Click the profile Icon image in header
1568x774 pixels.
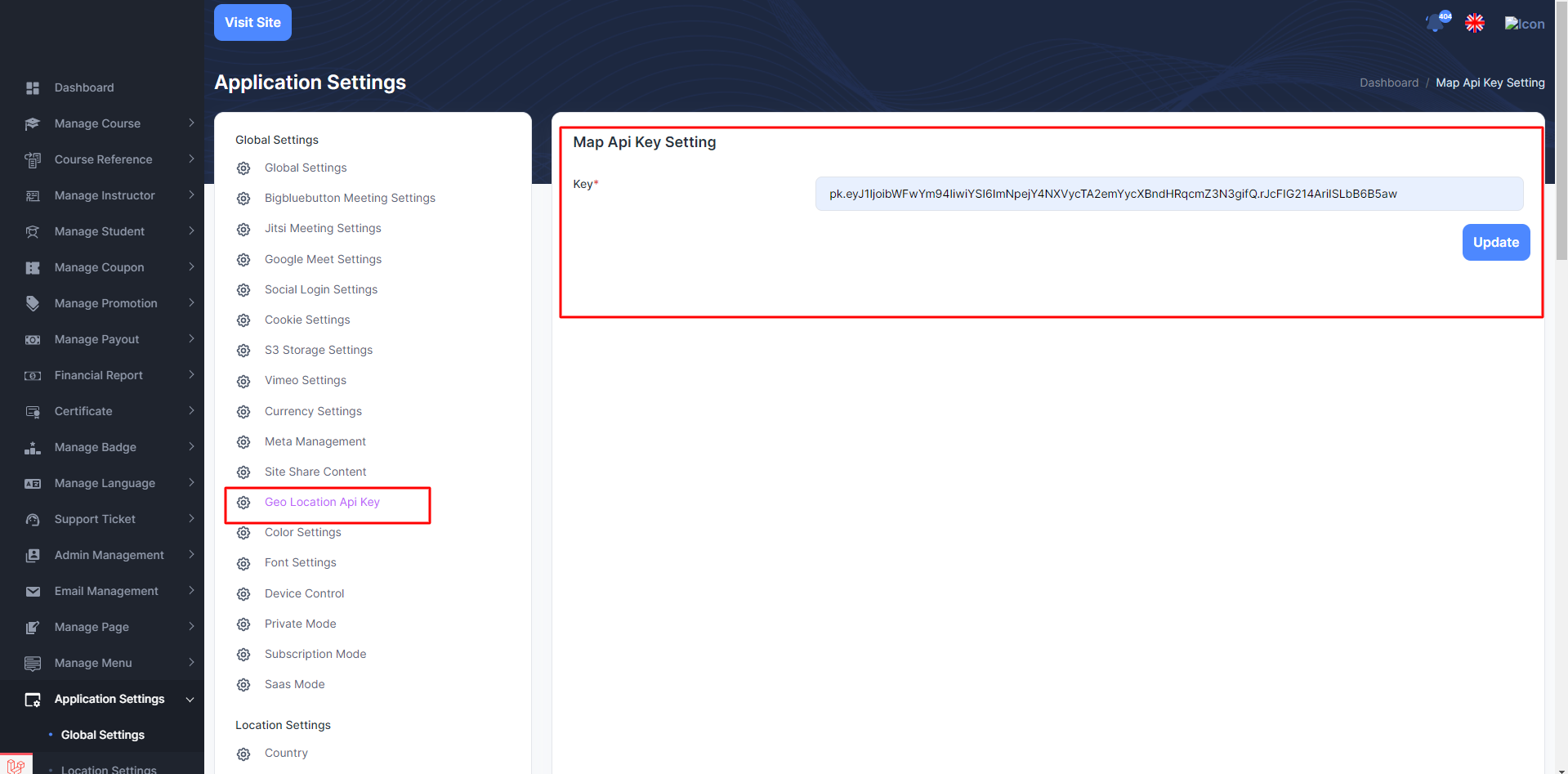(1525, 24)
